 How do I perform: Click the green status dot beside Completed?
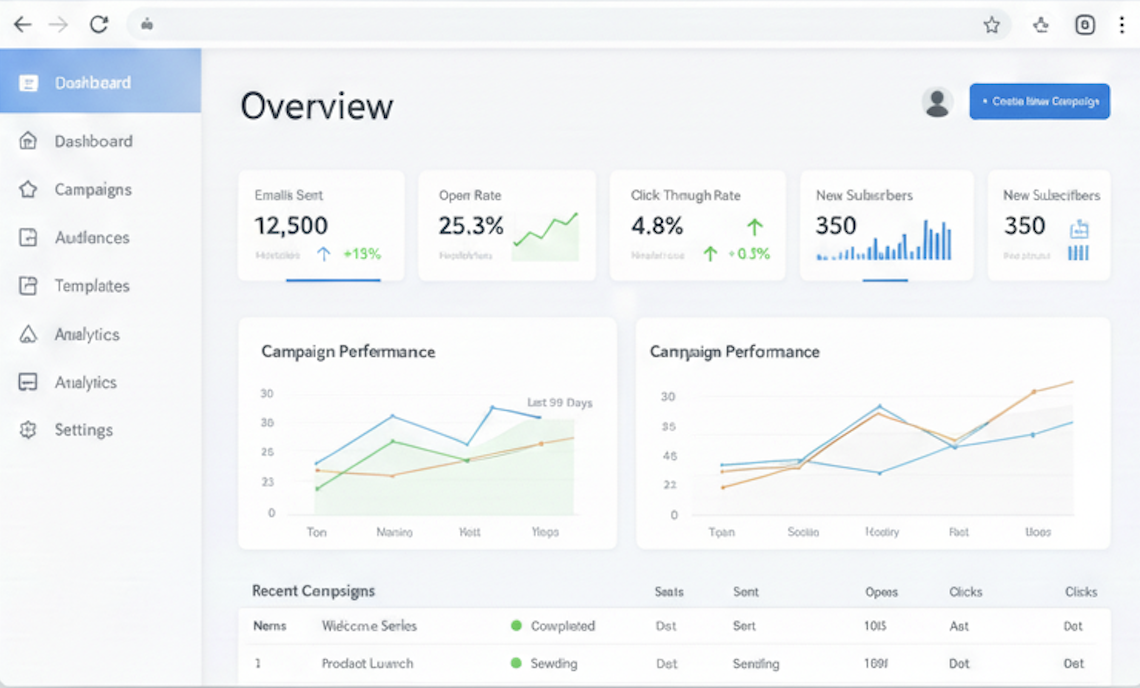click(517, 626)
